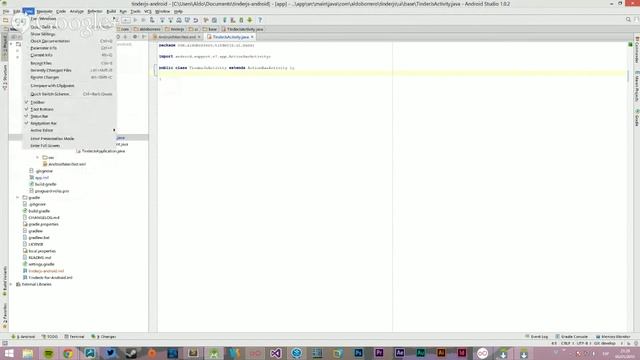Open the Help question-mark toolbar icon
Screen dimensions: 640x360
pyautogui.click(x=260, y=20)
